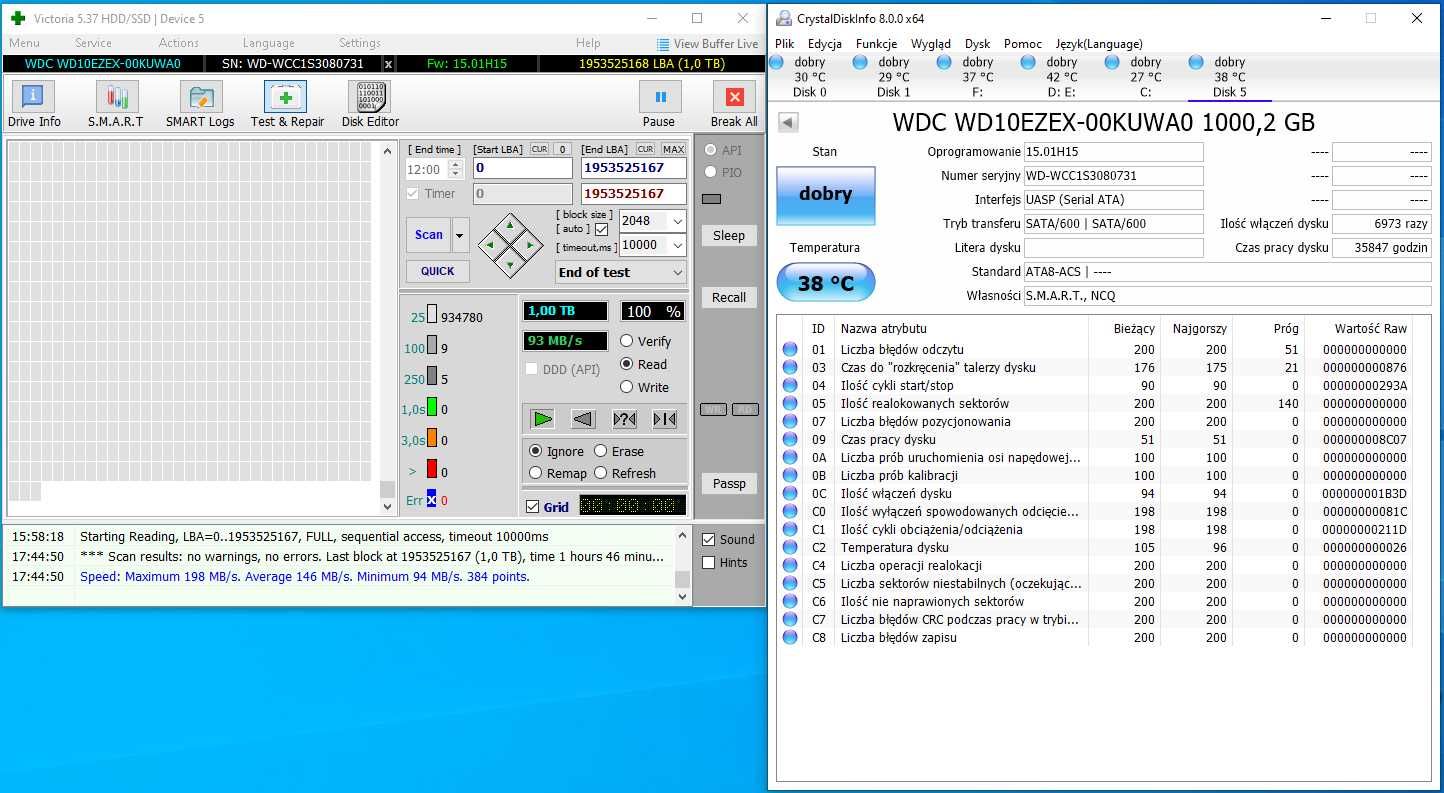Click the End LBA 1953525167 input field
Screen dimensions: 1444x793
point(633,168)
